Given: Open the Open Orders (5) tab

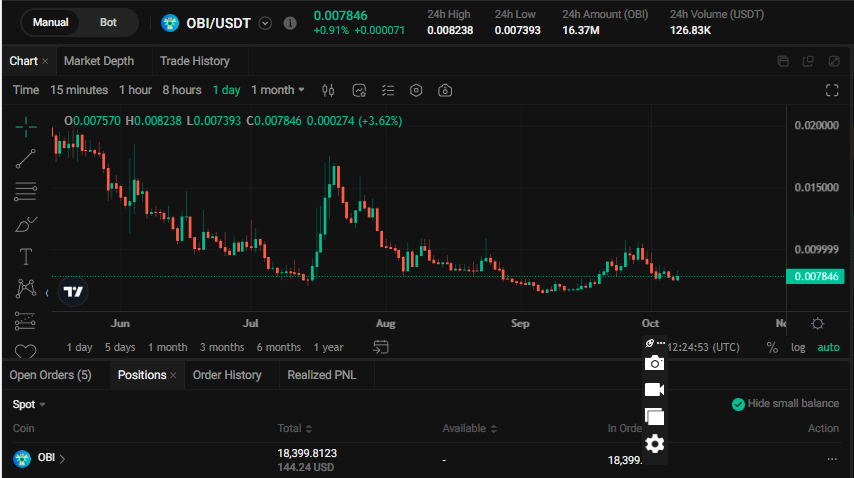Looking at the screenshot, I should (51, 375).
